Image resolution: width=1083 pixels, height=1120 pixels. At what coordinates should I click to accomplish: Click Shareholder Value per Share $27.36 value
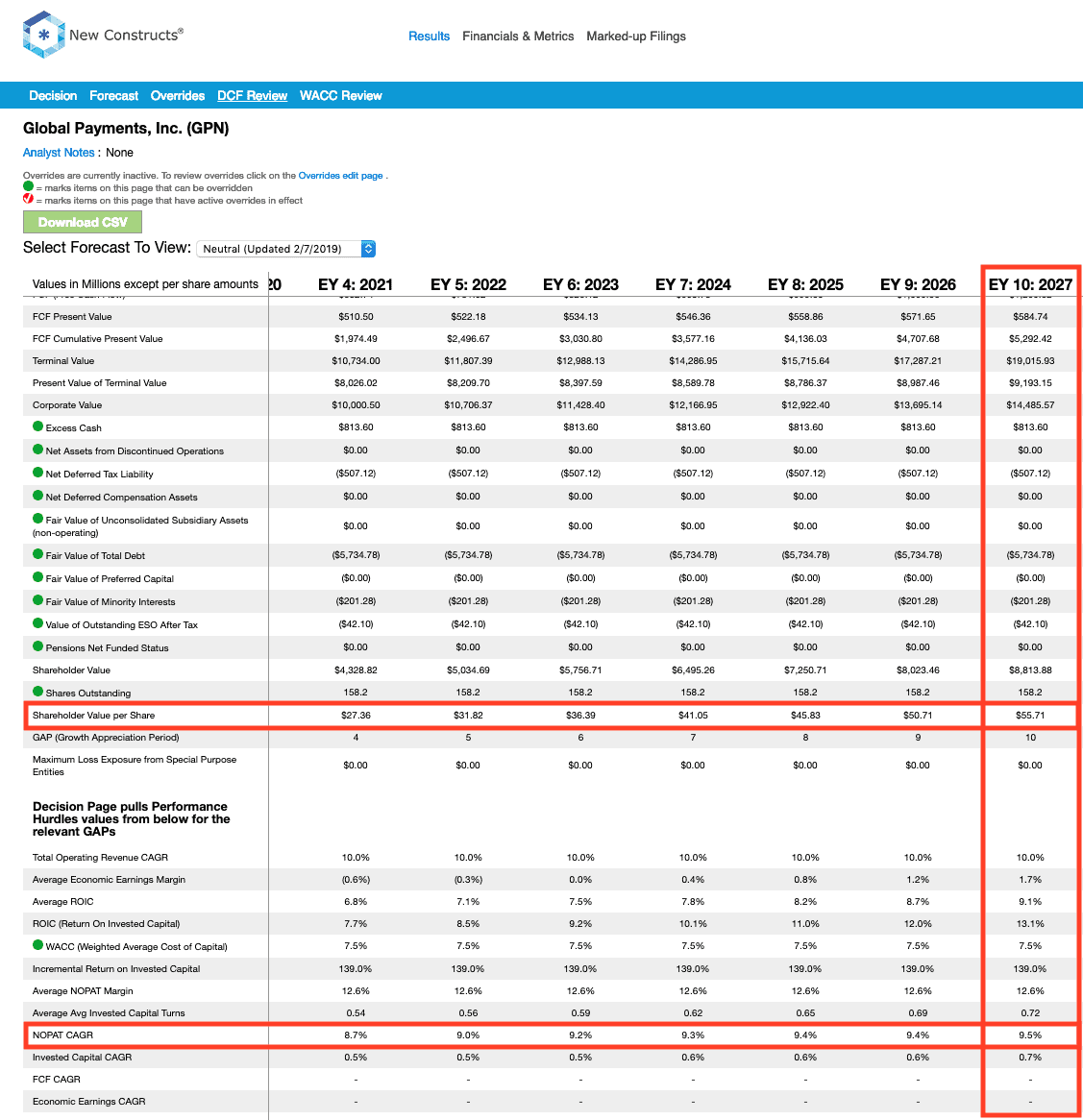(x=356, y=715)
